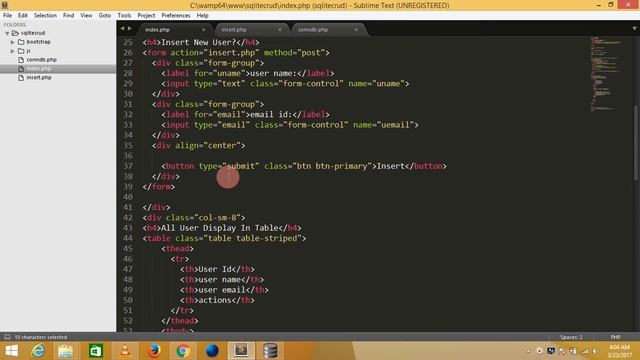
Task: Open the Help menu
Action: (202, 15)
